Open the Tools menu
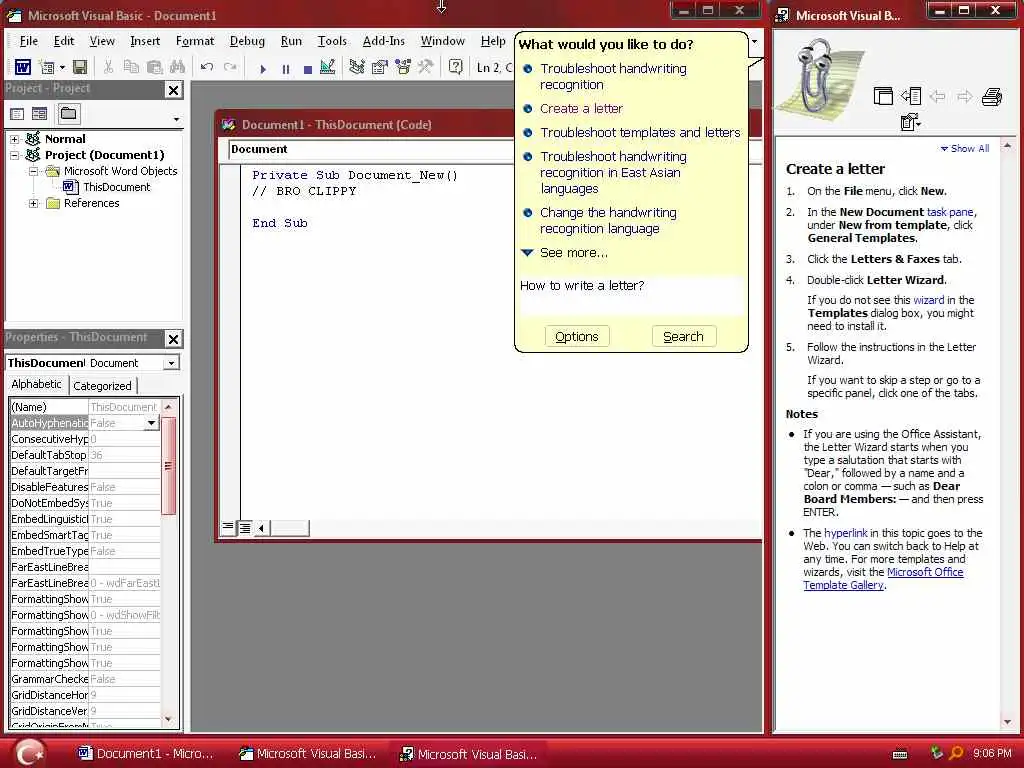Viewport: 1024px width, 768px height. (332, 41)
